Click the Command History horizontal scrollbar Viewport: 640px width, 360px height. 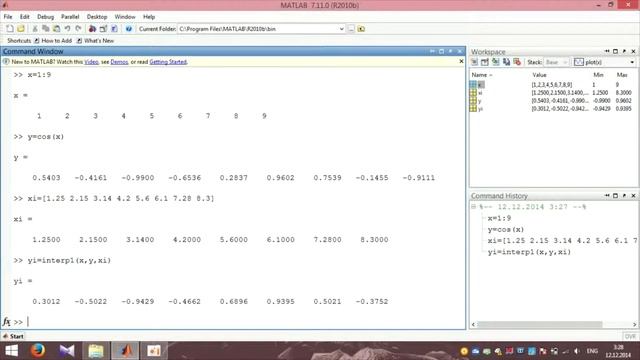coord(540,324)
